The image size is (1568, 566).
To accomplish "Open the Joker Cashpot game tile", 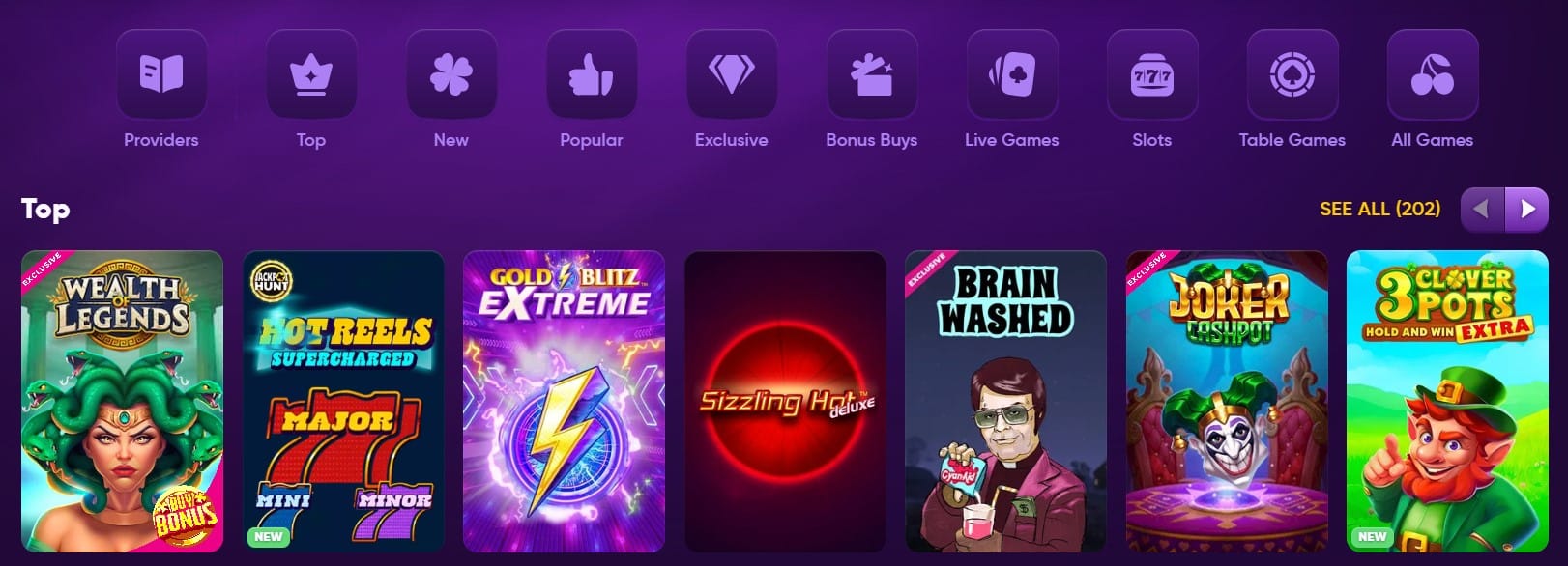I will point(1227,402).
